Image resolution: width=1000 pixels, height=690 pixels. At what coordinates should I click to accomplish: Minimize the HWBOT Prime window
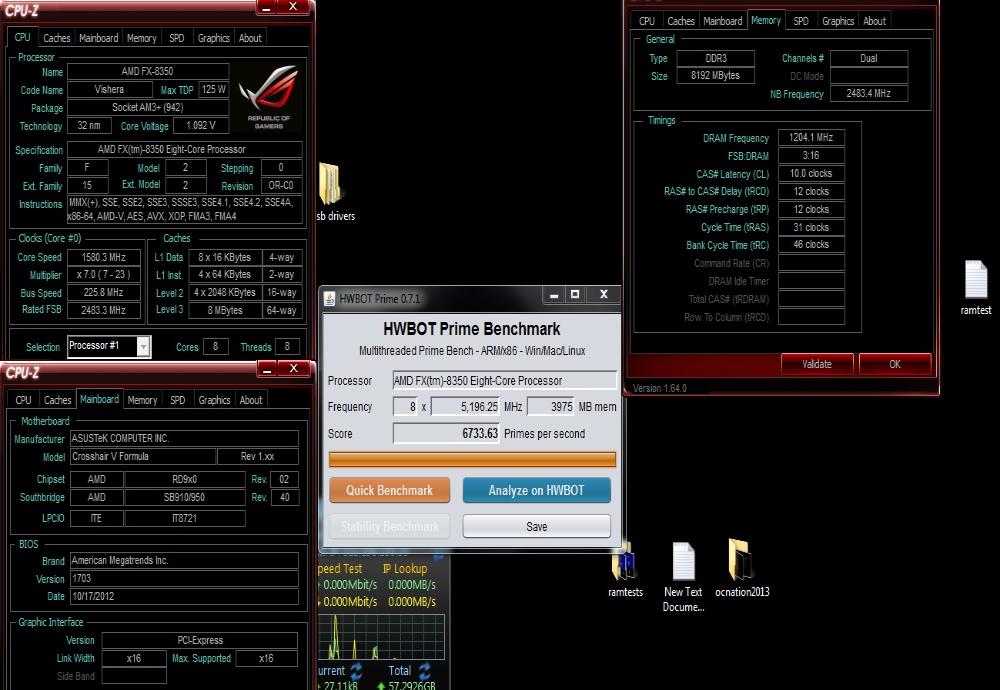554,295
